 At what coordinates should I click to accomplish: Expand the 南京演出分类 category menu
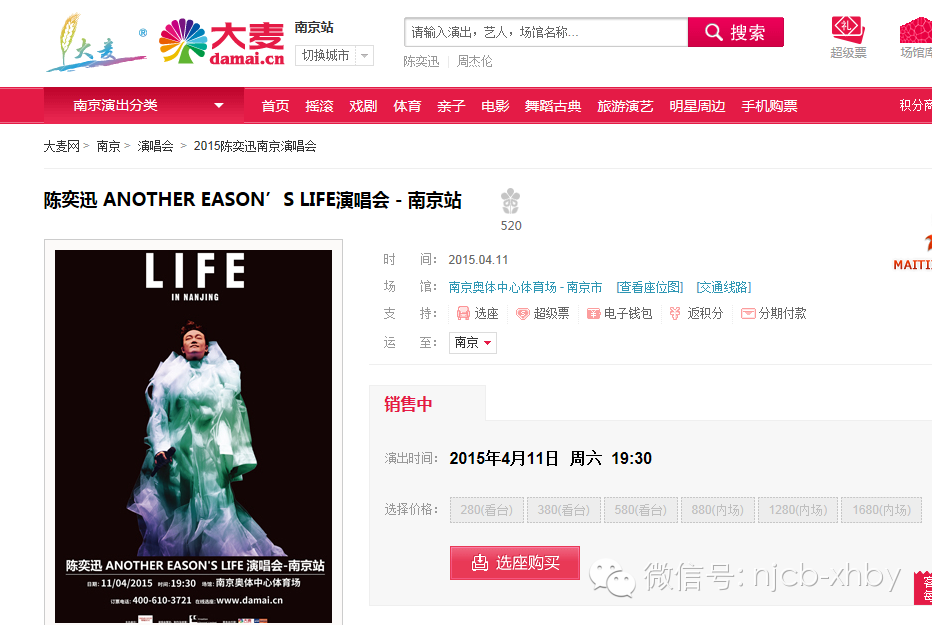pos(144,105)
